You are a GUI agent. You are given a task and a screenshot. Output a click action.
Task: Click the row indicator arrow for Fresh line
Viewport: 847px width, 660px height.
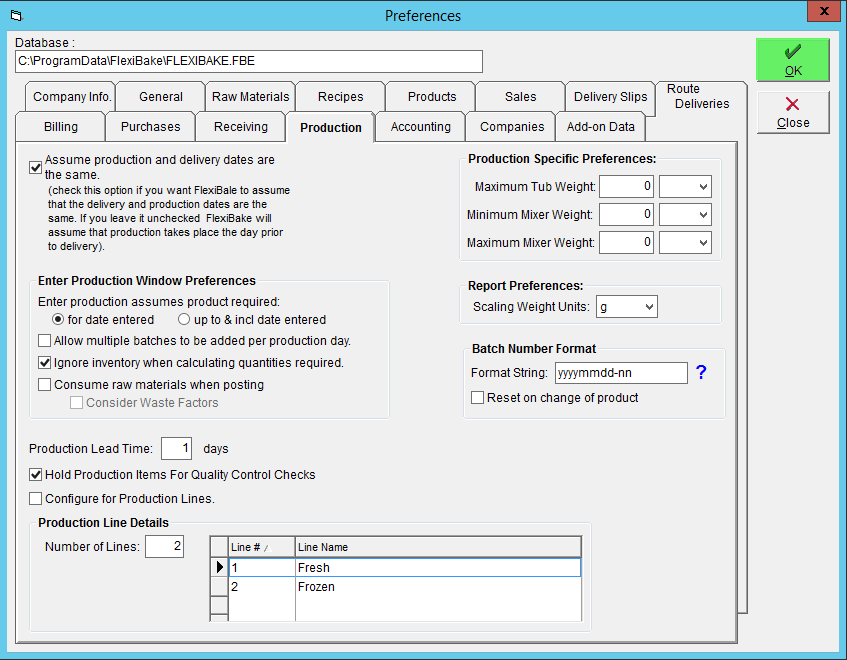point(219,567)
